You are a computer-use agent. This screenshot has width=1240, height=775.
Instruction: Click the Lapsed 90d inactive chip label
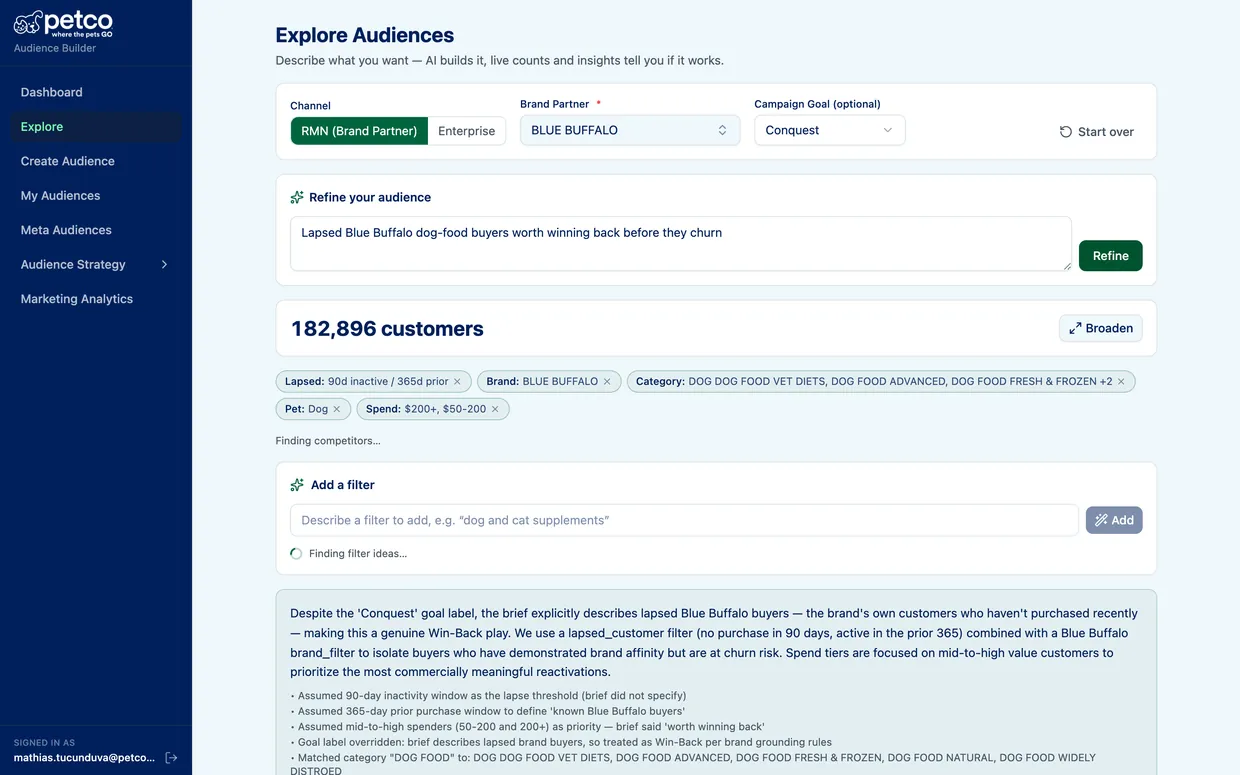(367, 381)
